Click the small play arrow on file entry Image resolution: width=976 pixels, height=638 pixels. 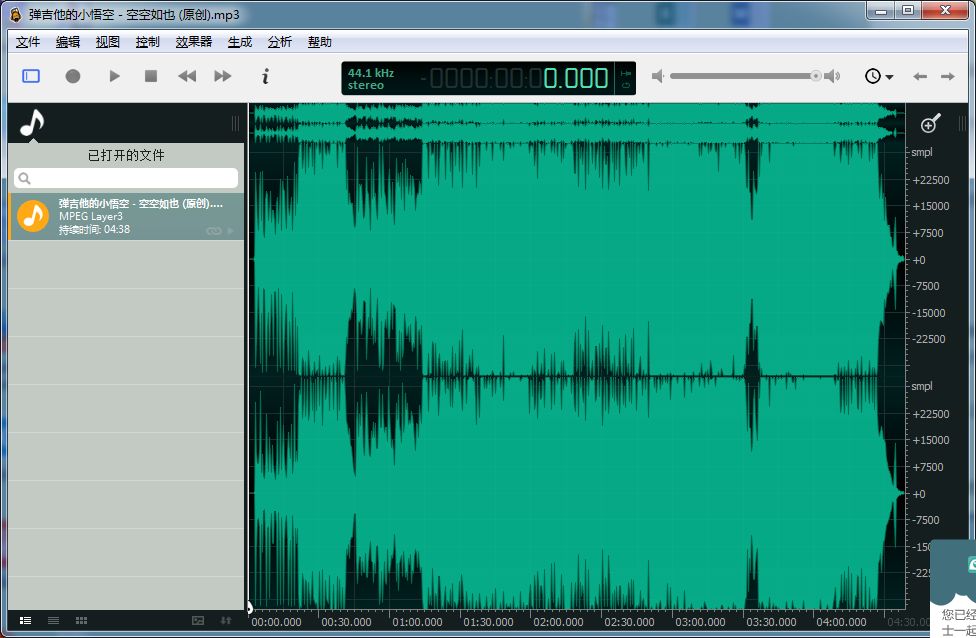(231, 231)
